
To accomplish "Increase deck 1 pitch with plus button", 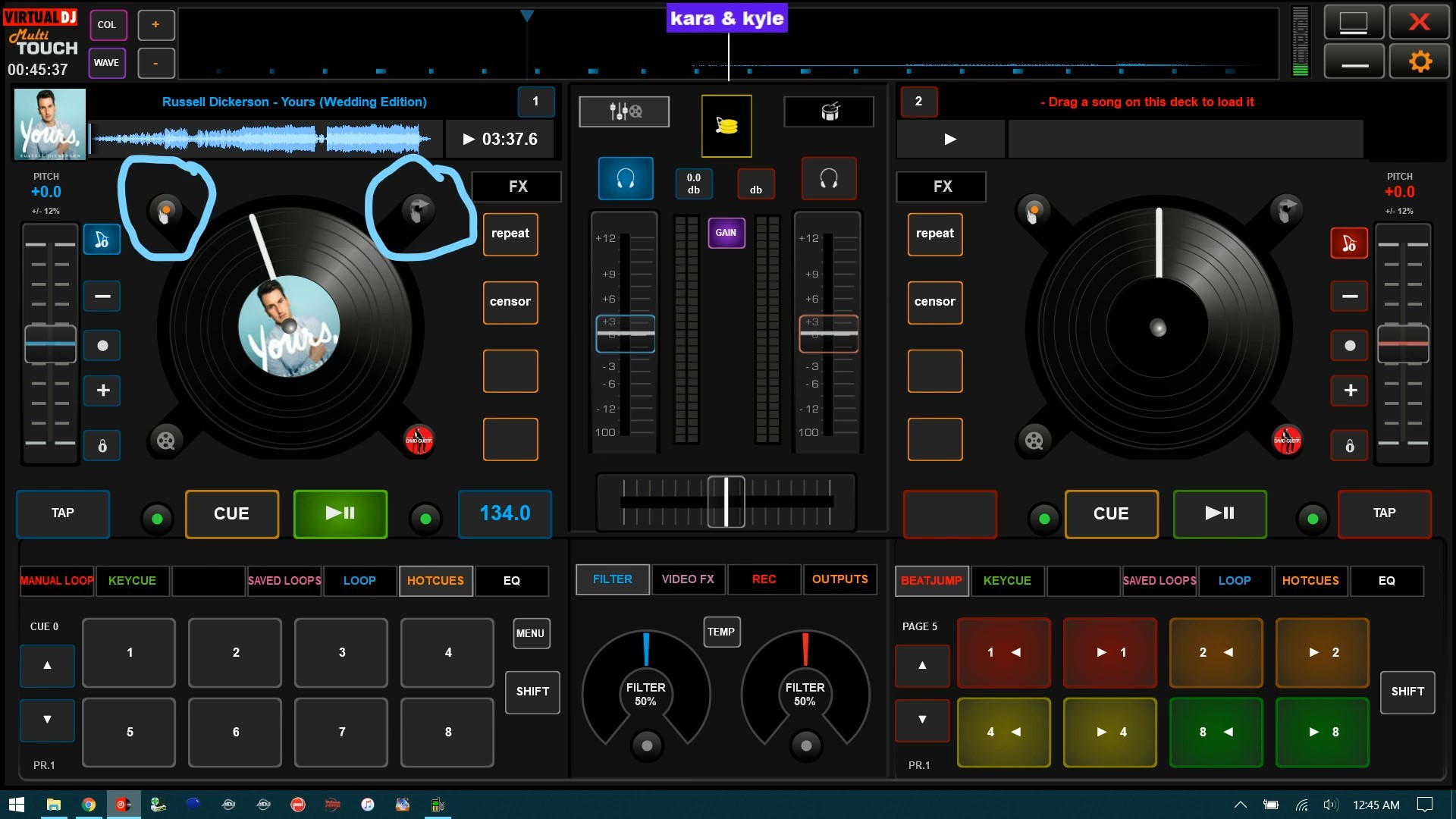I will coord(102,391).
